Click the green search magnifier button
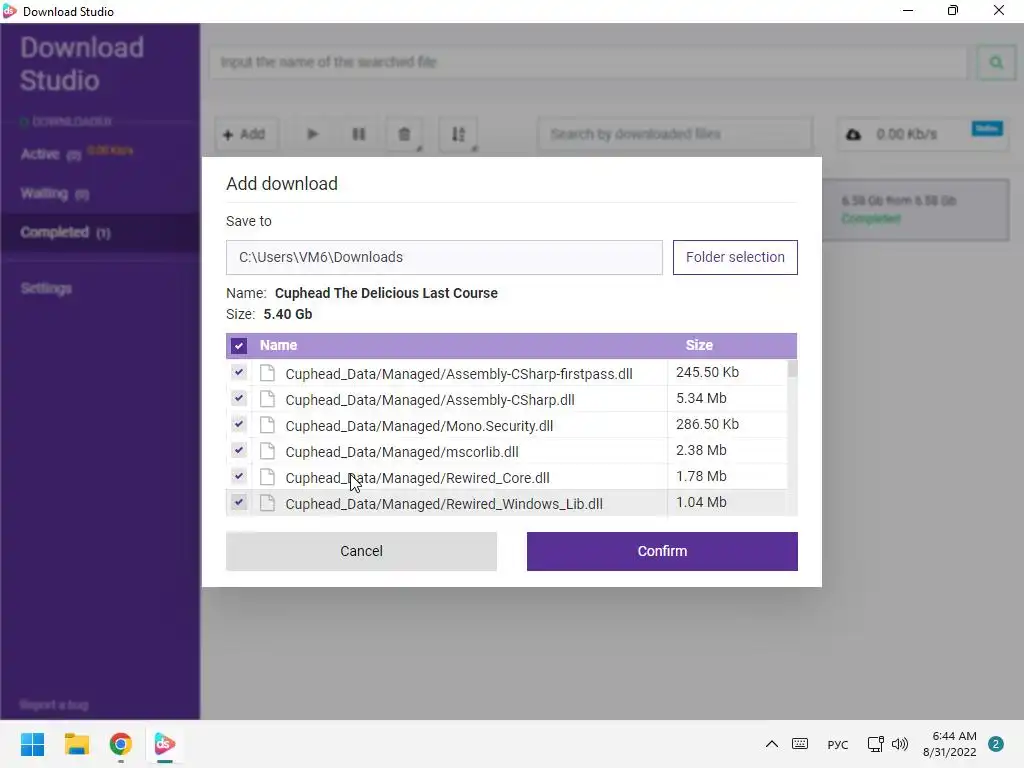The width and height of the screenshot is (1024, 768). (996, 62)
